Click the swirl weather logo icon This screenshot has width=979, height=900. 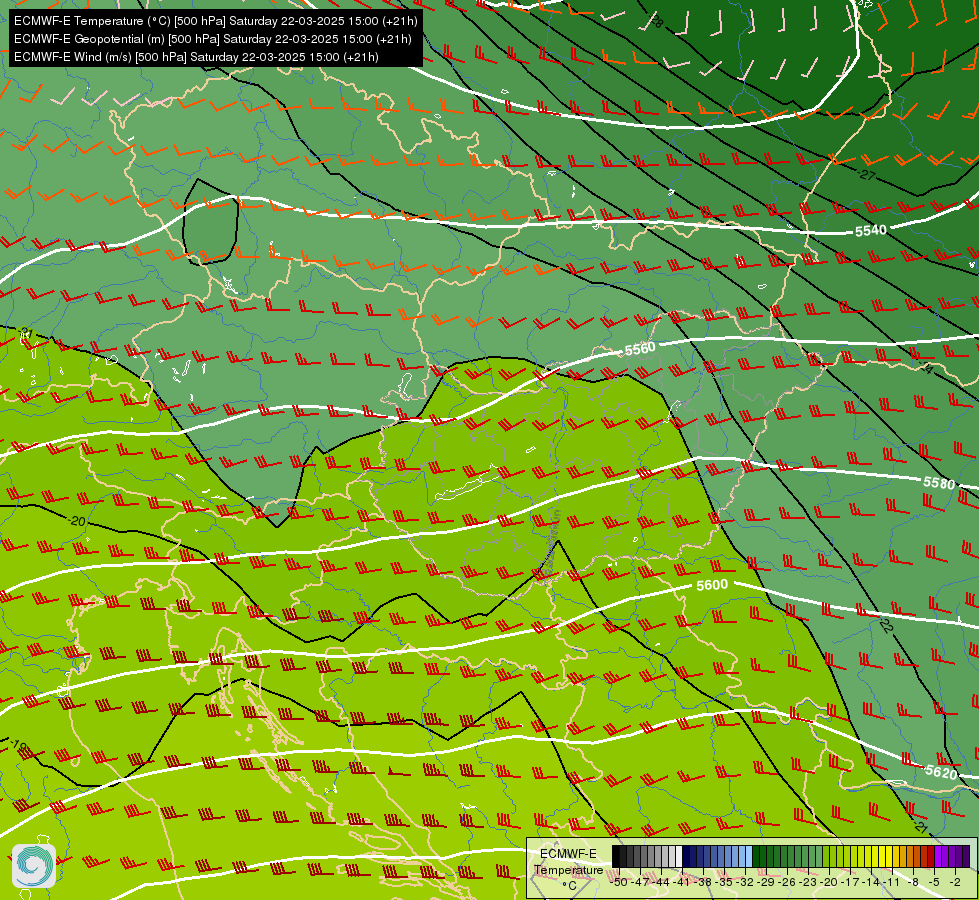[x=34, y=866]
